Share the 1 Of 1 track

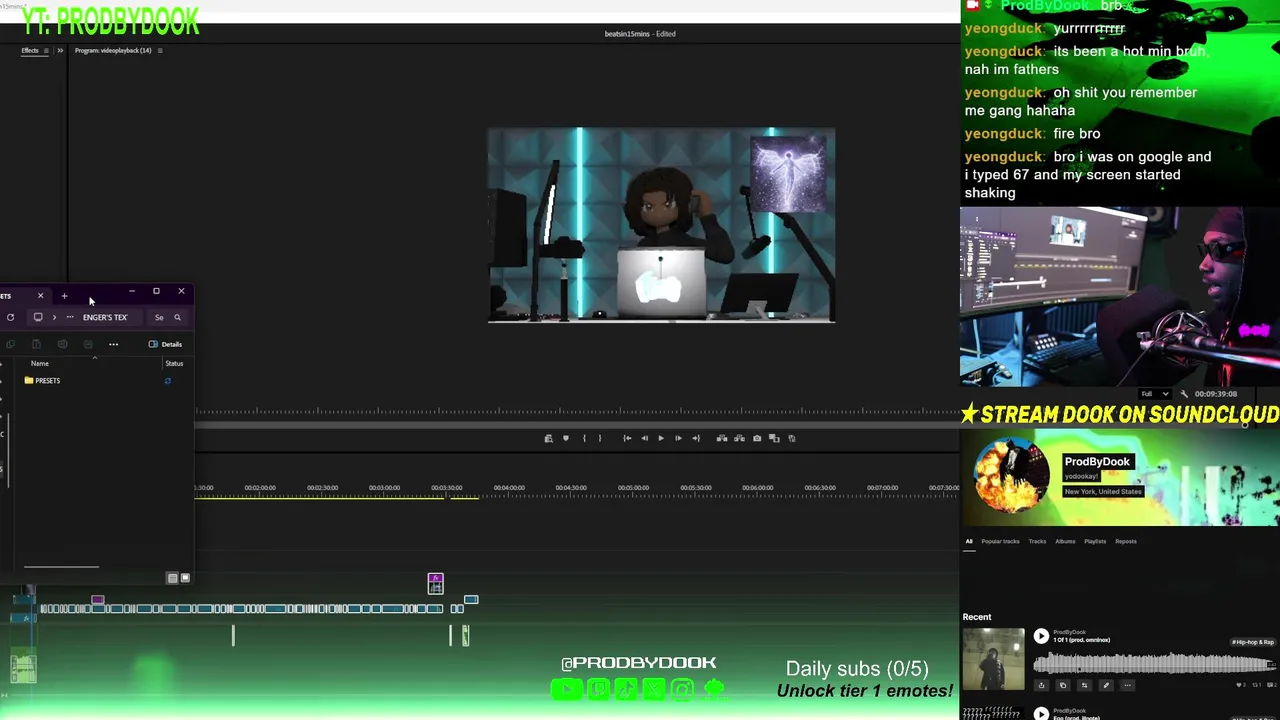[1041, 685]
